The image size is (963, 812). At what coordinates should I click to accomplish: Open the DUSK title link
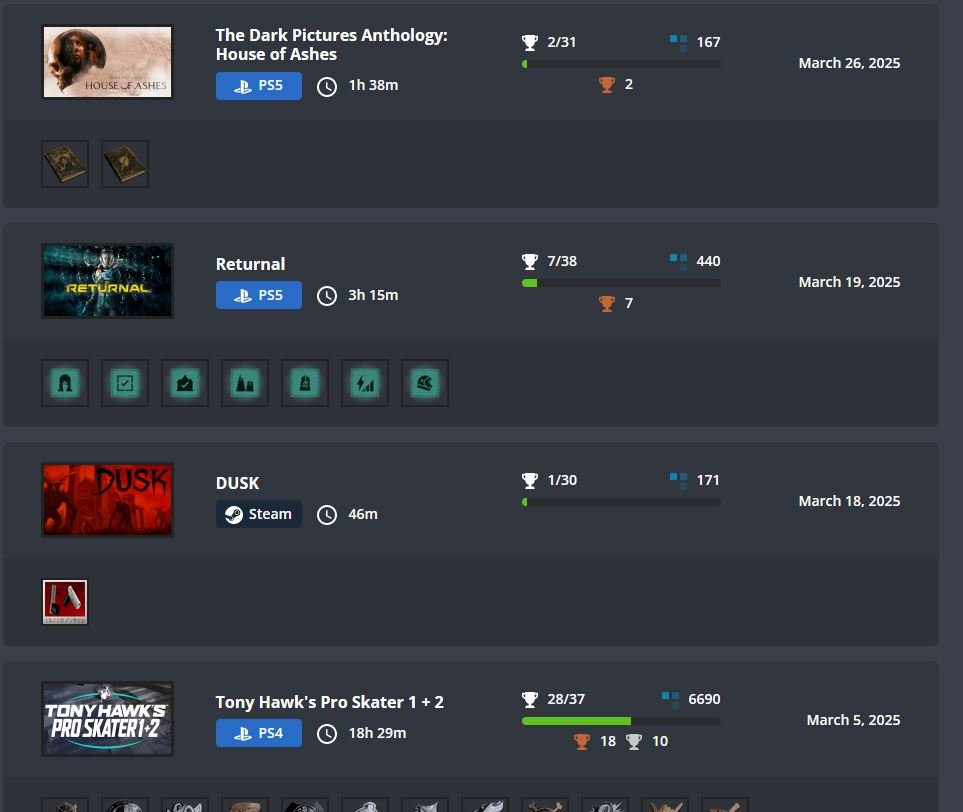[238, 483]
